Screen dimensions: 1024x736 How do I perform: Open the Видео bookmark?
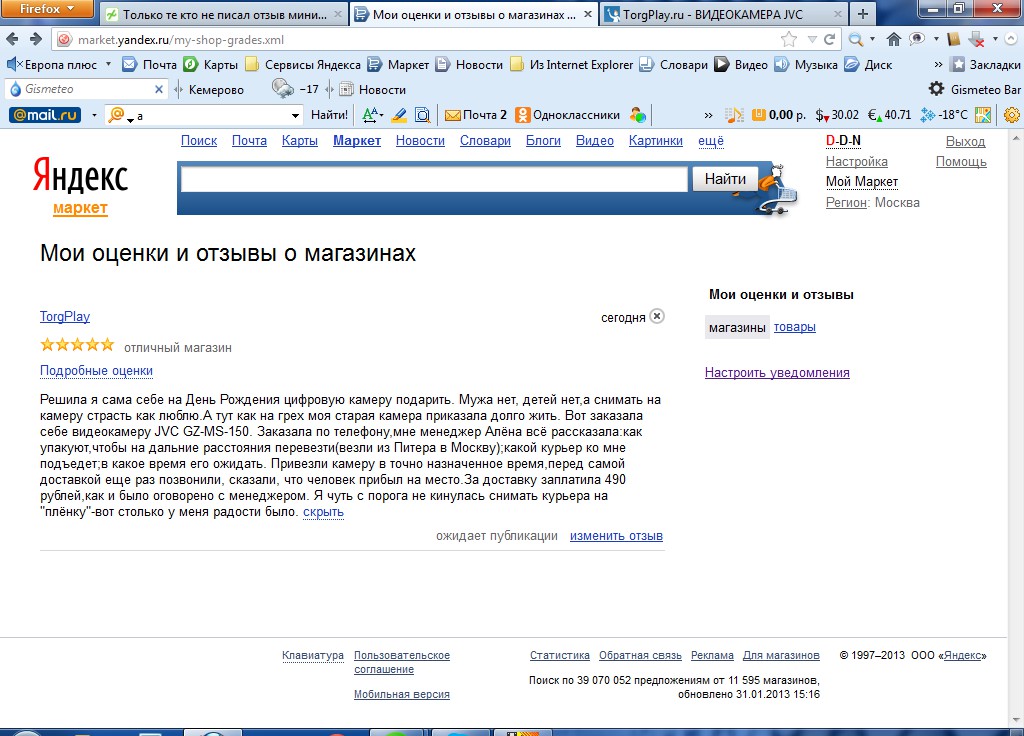[x=741, y=65]
